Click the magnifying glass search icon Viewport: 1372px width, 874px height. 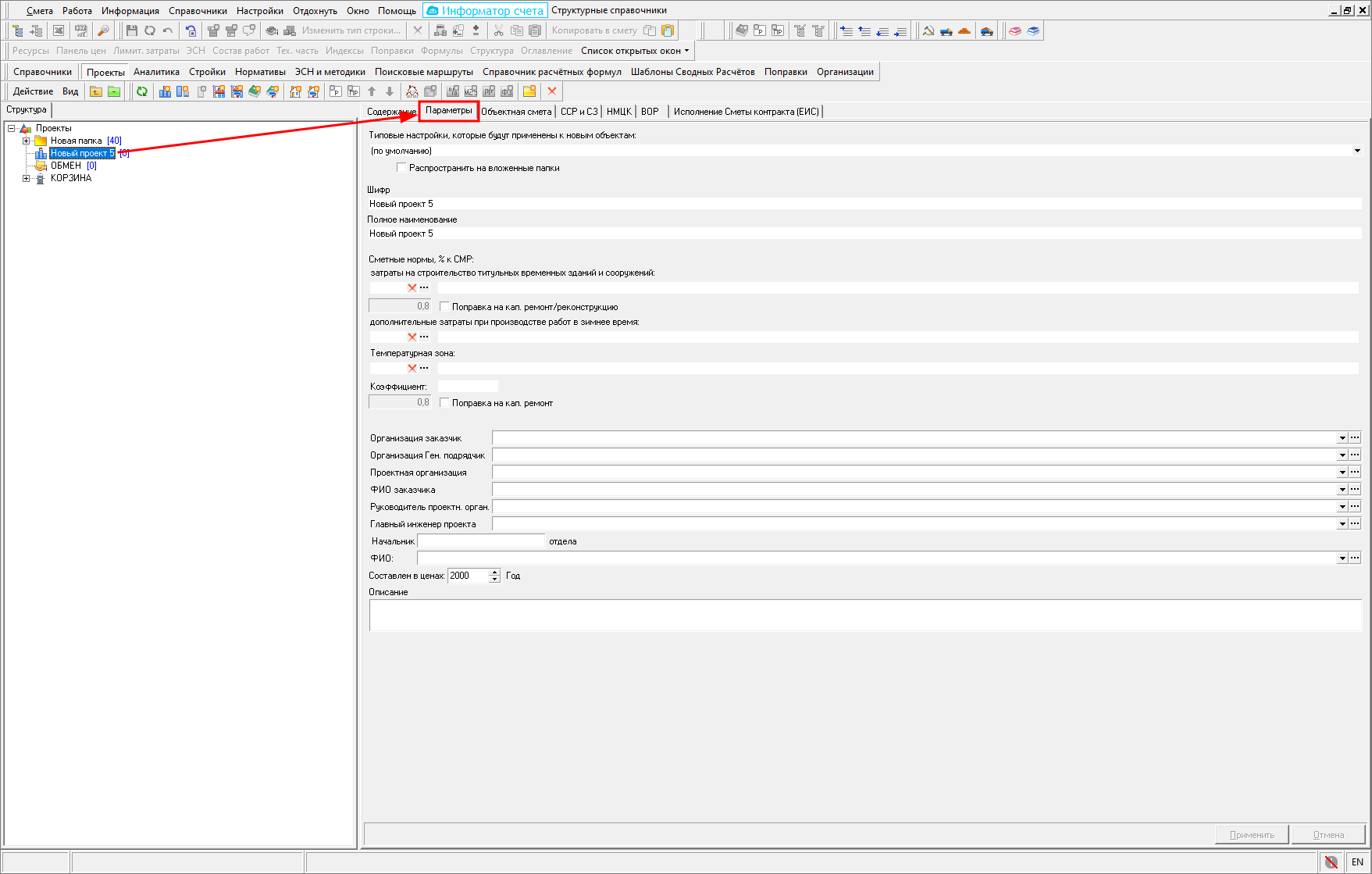(103, 30)
